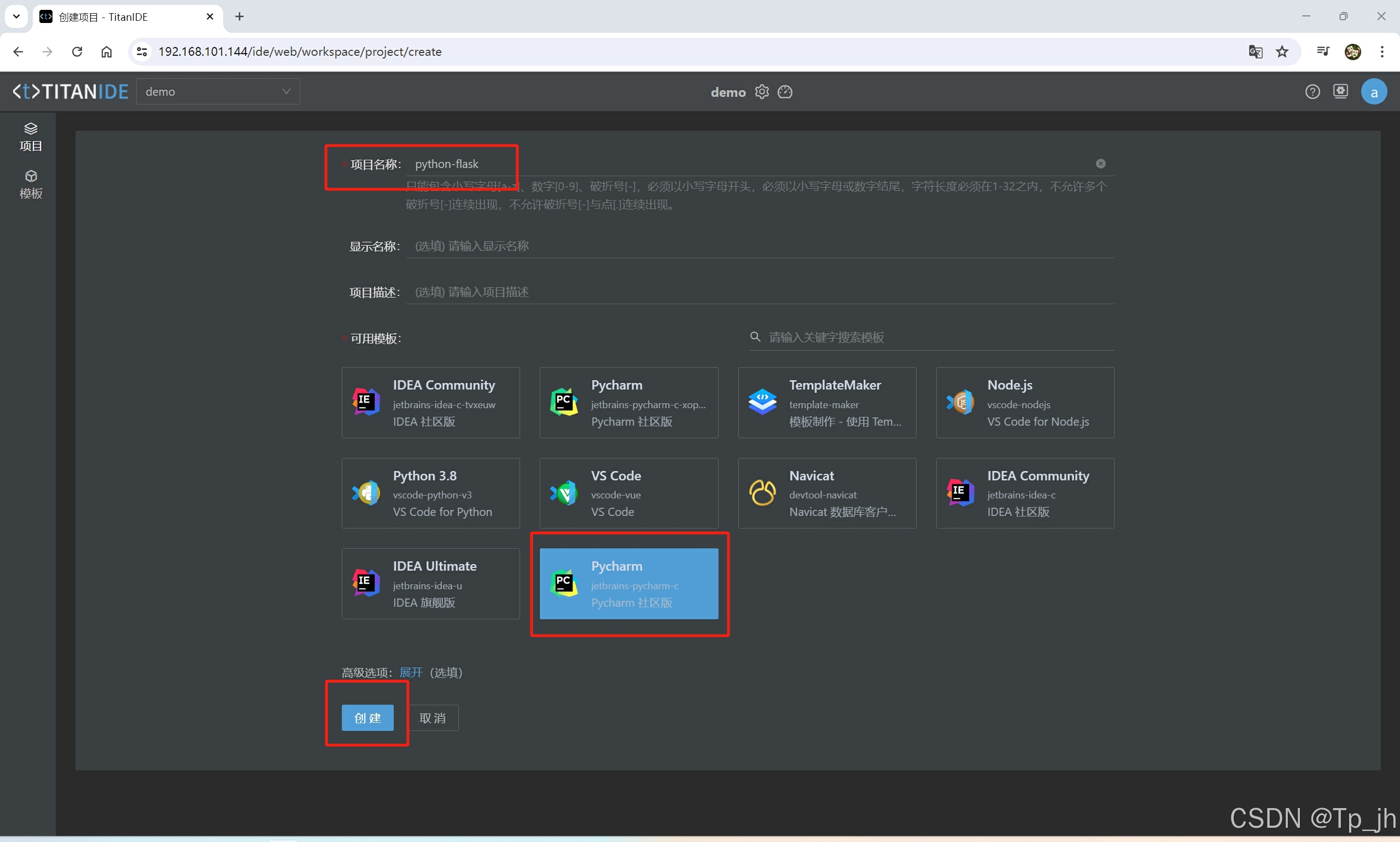
Task: Click the IDEA Ultimate template icon
Action: tap(366, 583)
